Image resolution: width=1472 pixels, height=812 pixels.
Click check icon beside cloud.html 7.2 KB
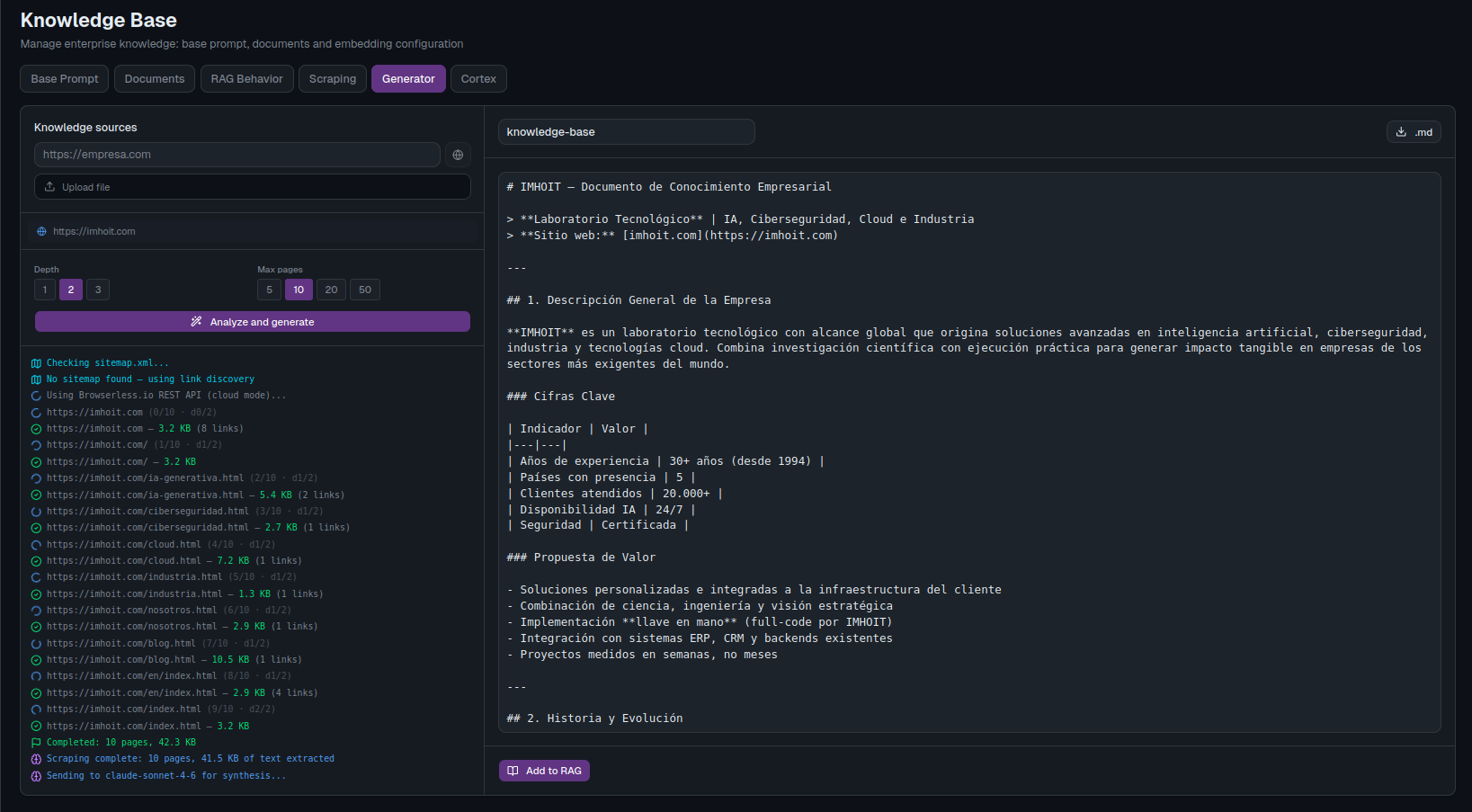[36, 561]
